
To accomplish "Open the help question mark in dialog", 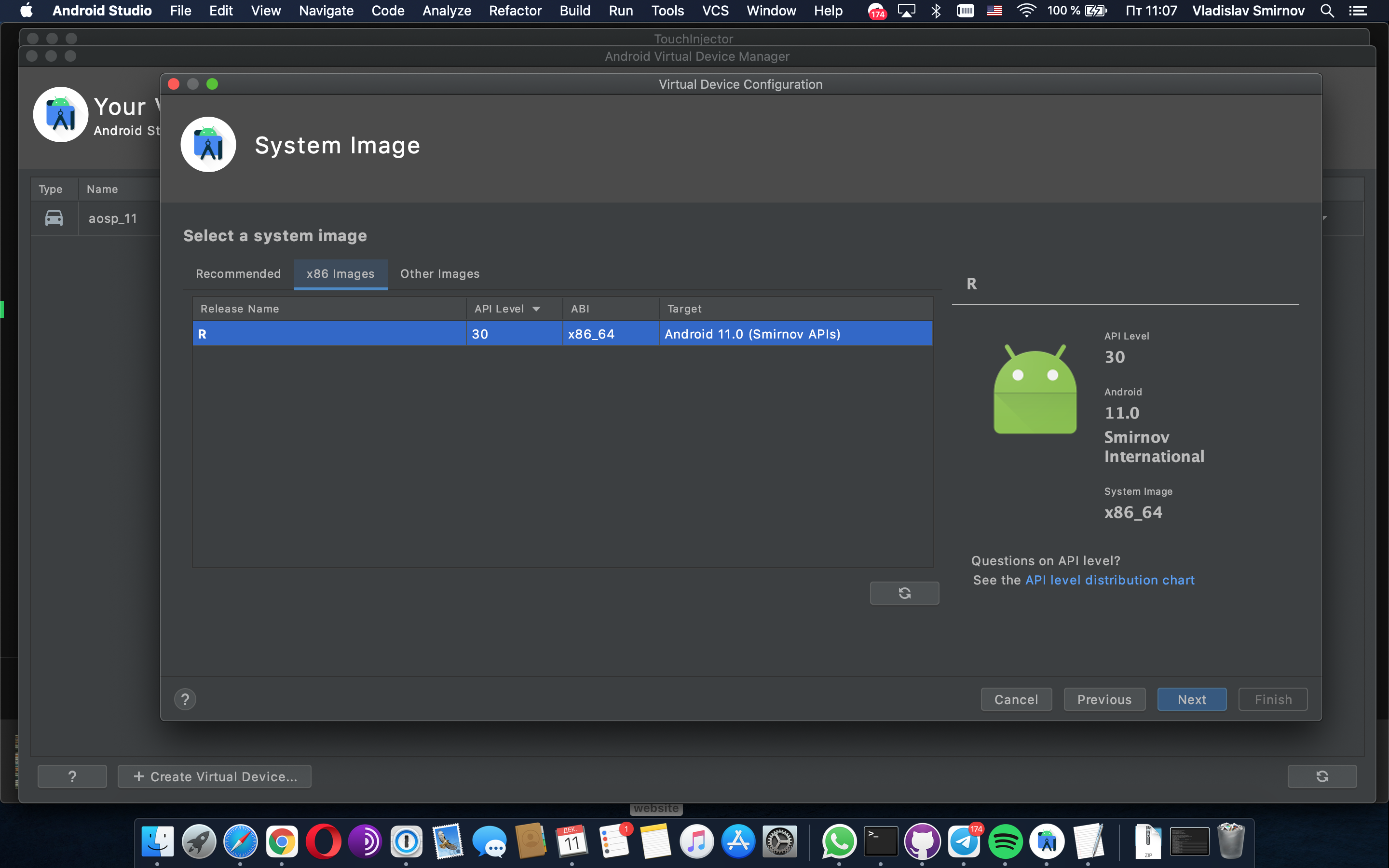I will click(x=185, y=699).
